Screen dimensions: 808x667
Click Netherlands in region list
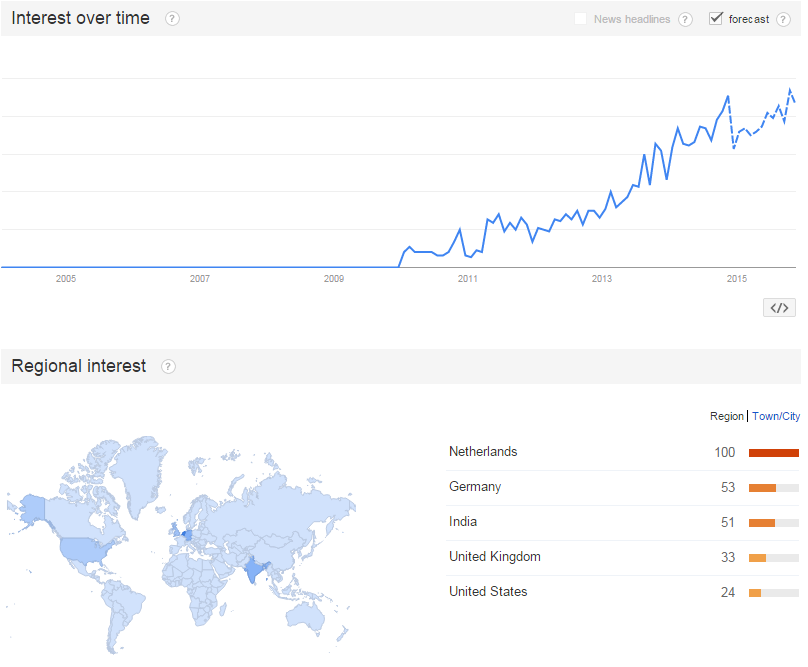click(x=483, y=452)
